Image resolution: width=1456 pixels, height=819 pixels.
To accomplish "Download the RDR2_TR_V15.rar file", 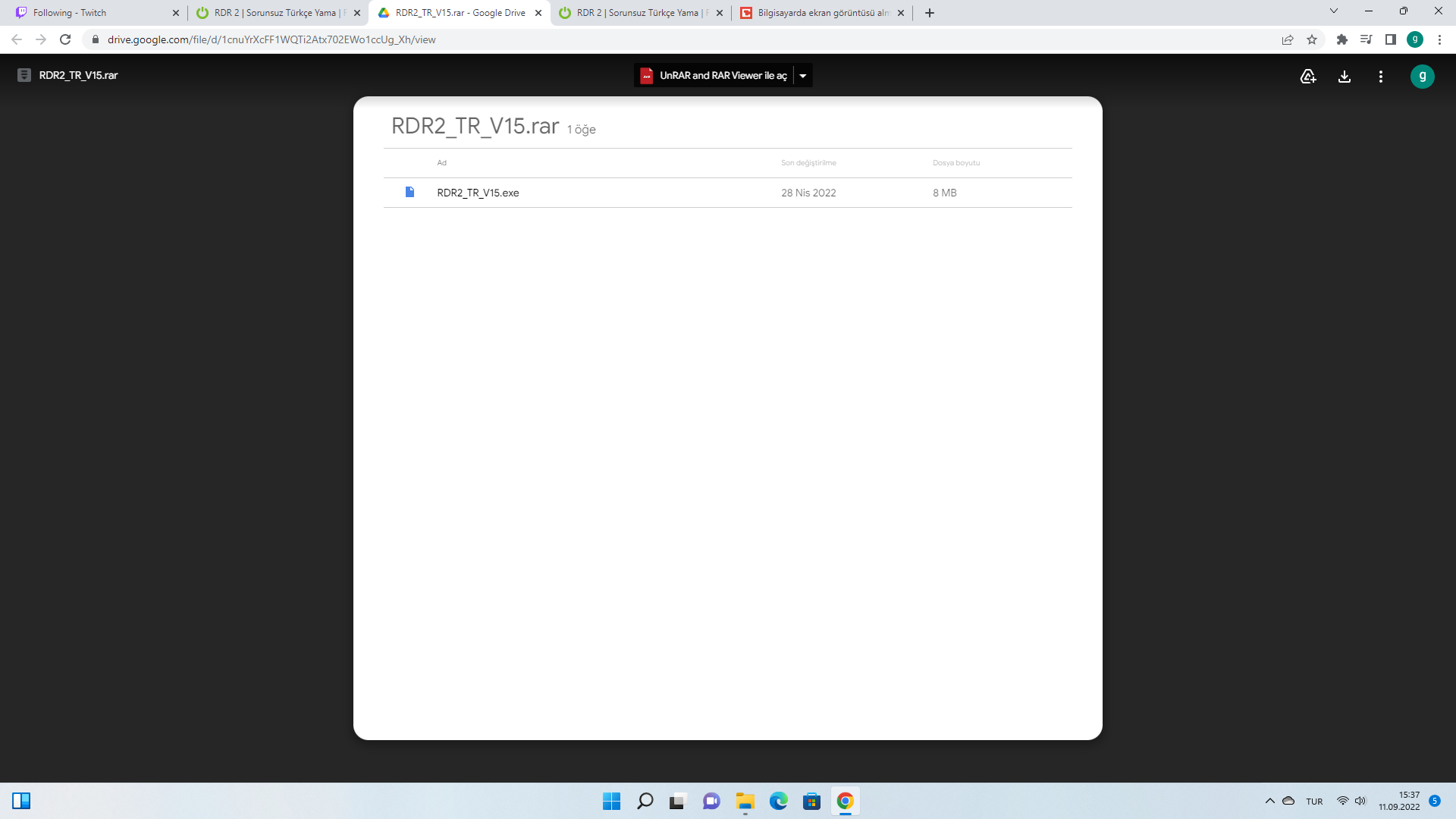I will coord(1344,76).
